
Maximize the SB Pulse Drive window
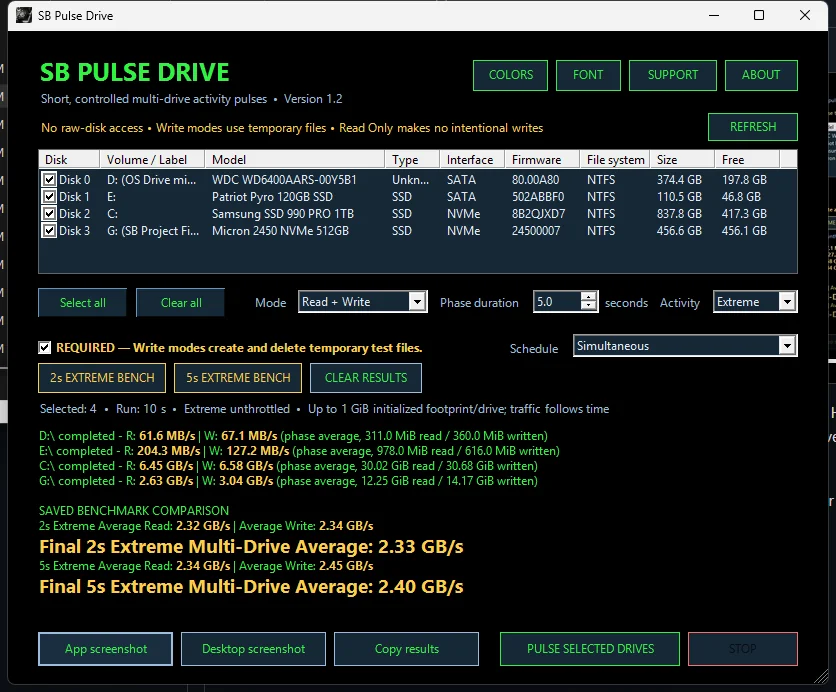pos(759,15)
